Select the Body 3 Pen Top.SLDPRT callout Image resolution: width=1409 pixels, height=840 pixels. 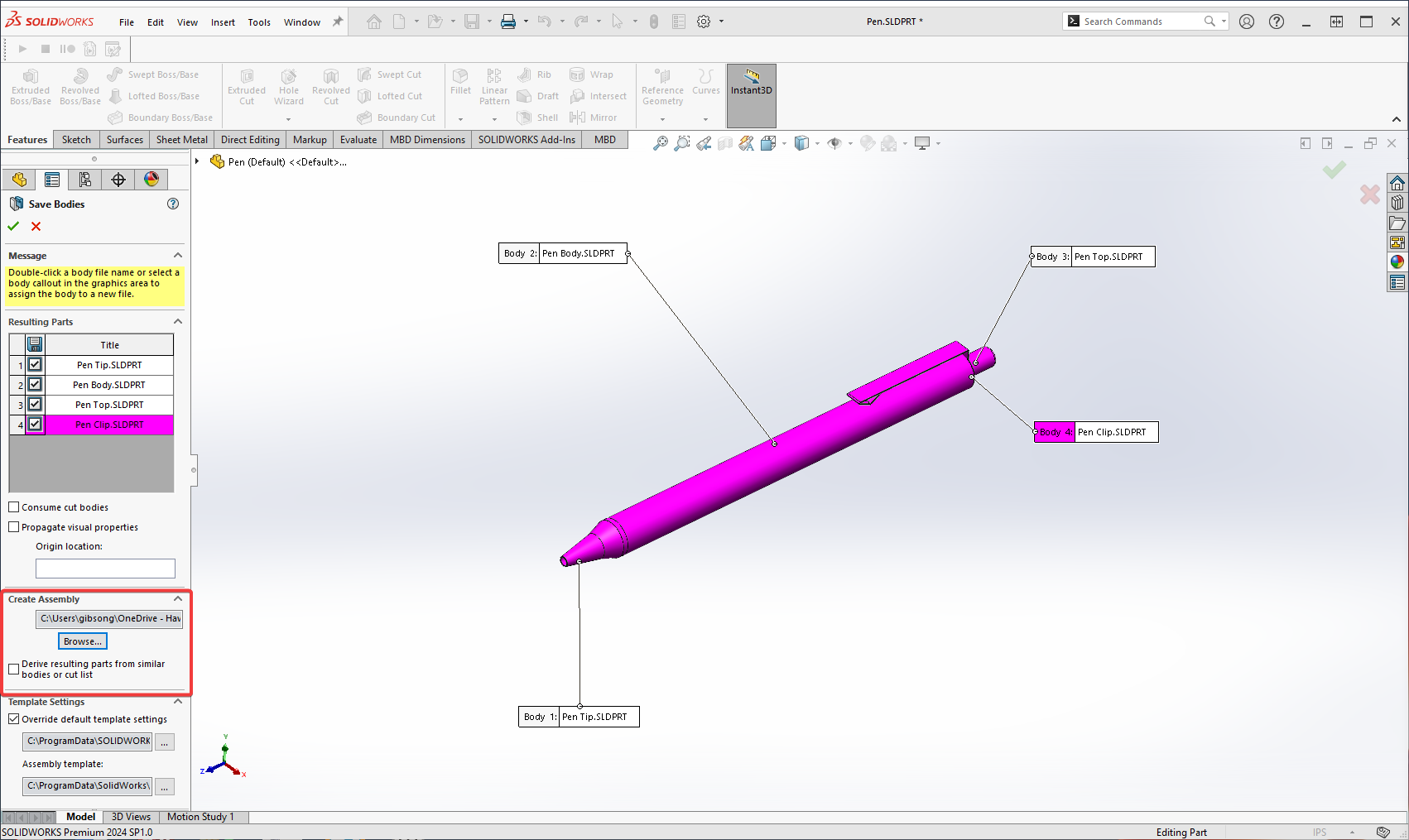click(x=1093, y=257)
